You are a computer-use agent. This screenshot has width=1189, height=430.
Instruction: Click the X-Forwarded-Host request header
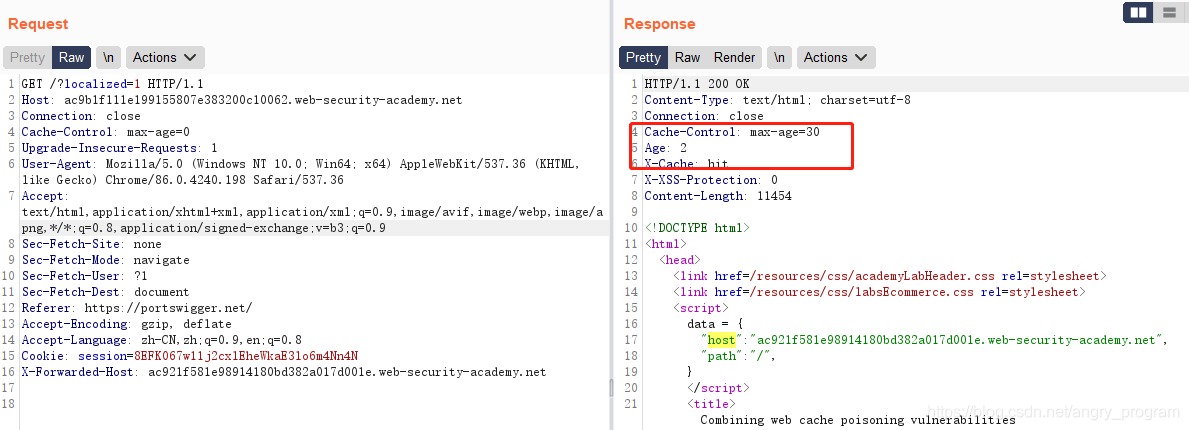click(x=284, y=372)
